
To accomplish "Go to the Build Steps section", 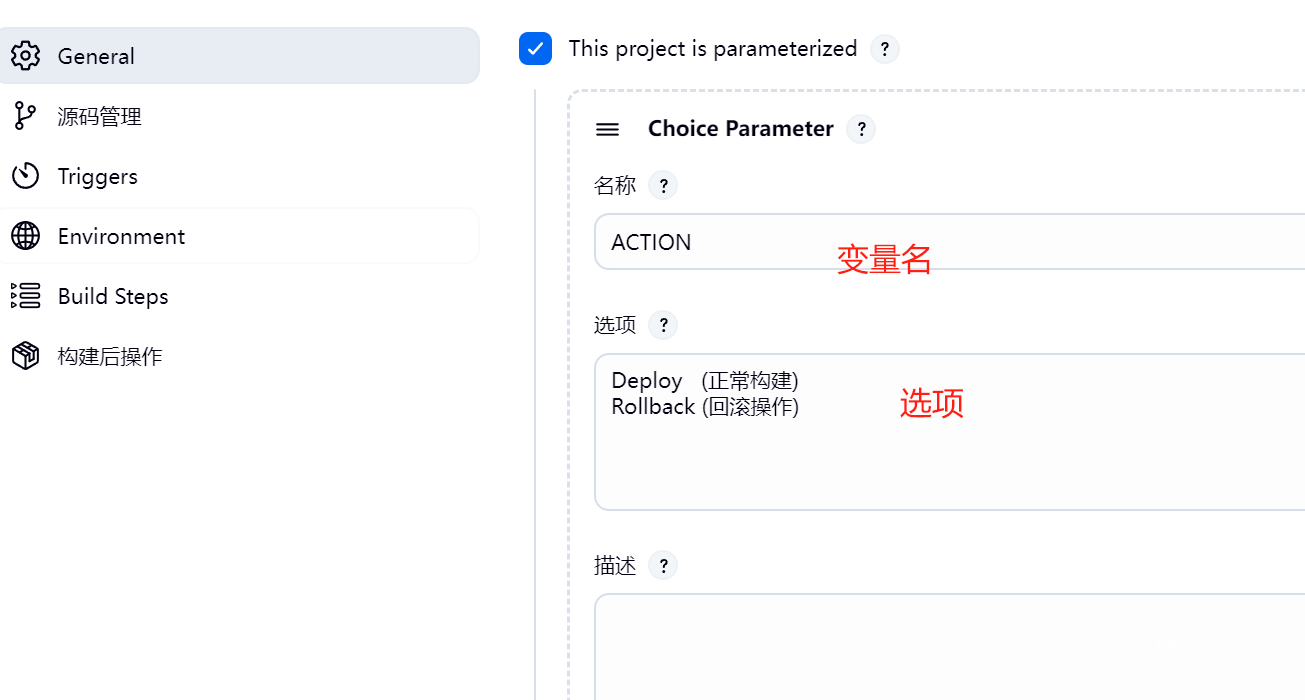I will [x=113, y=296].
